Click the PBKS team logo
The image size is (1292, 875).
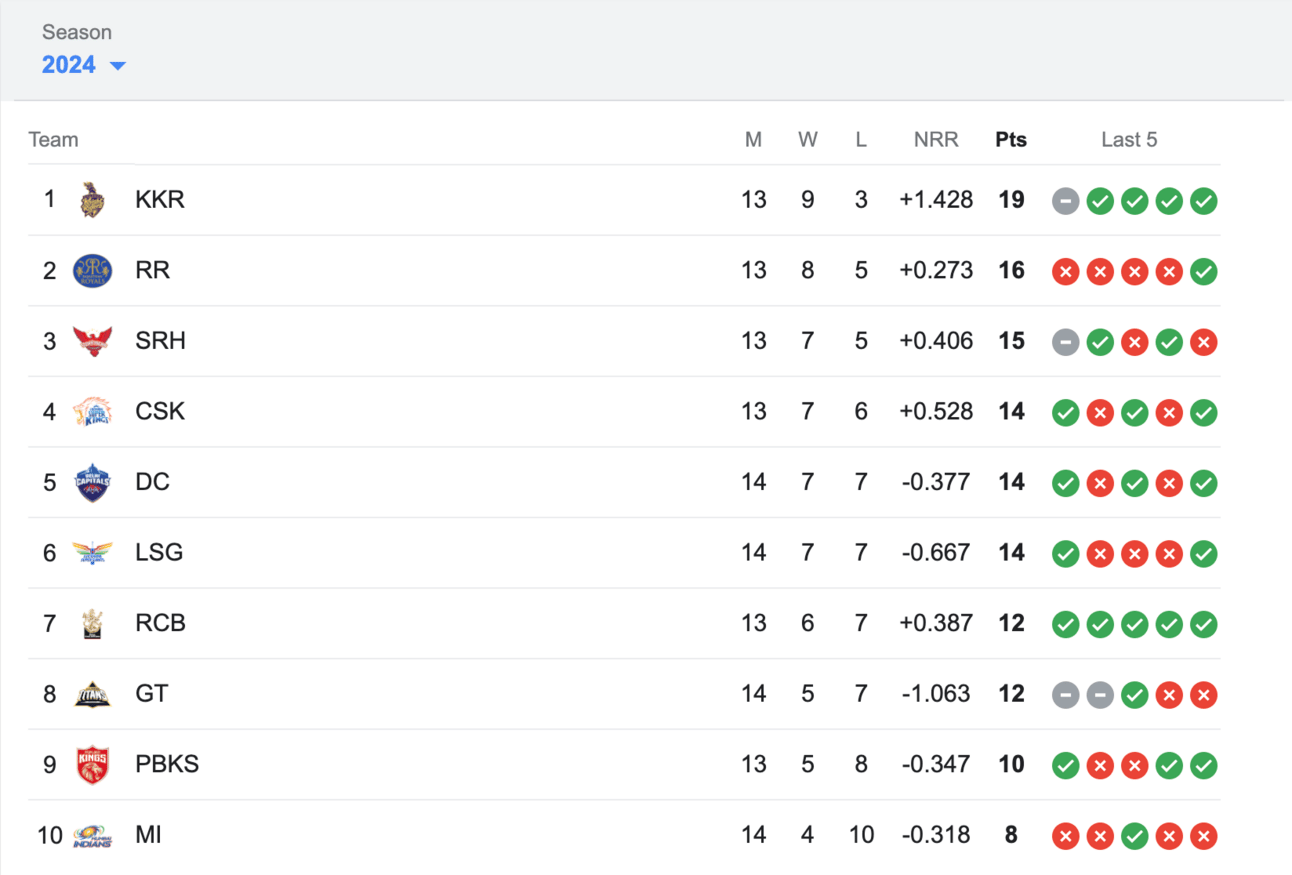point(93,765)
